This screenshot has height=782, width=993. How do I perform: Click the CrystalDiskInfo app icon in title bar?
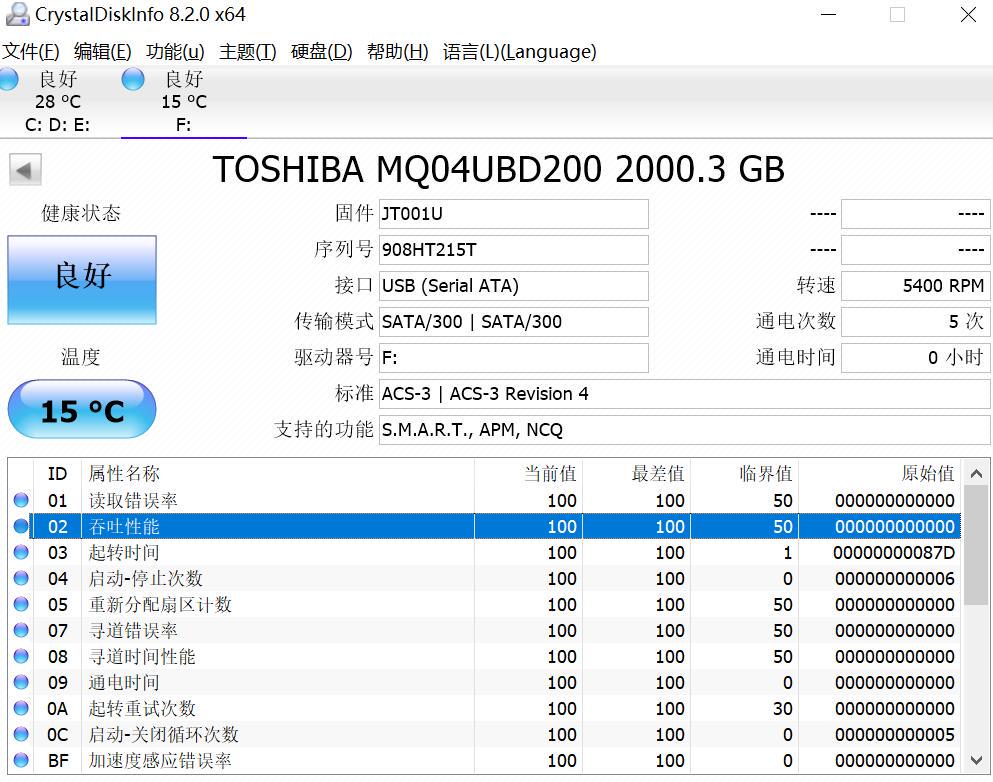(x=16, y=15)
